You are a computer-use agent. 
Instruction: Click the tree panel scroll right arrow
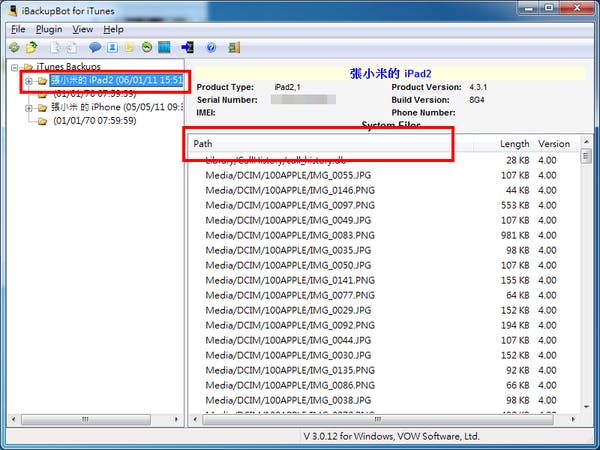[176, 419]
